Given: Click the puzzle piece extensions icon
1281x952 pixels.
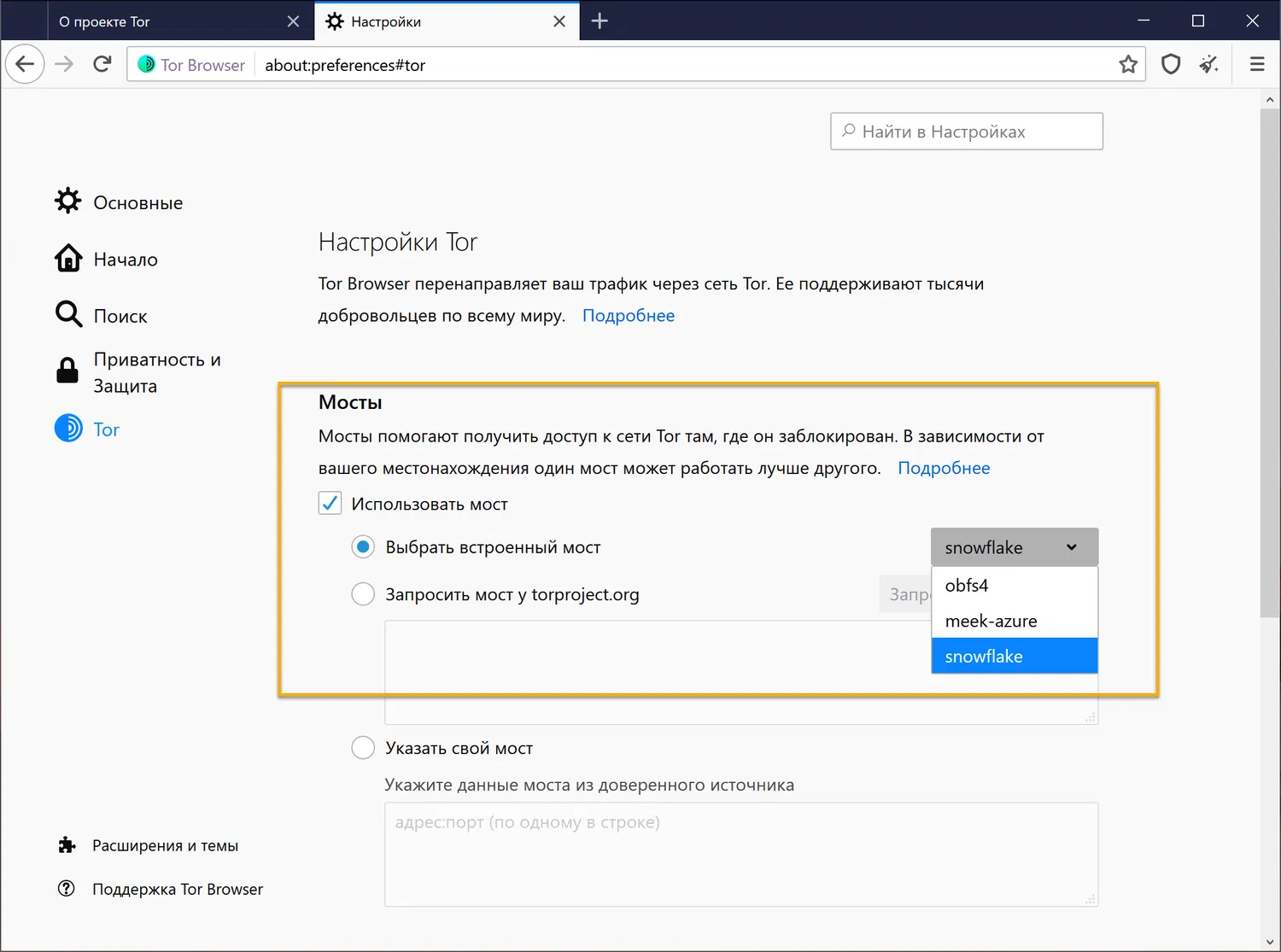Looking at the screenshot, I should [67, 845].
